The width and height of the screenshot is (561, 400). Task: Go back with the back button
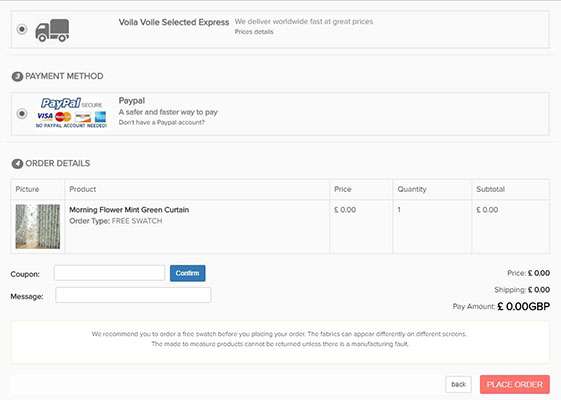pyautogui.click(x=458, y=385)
